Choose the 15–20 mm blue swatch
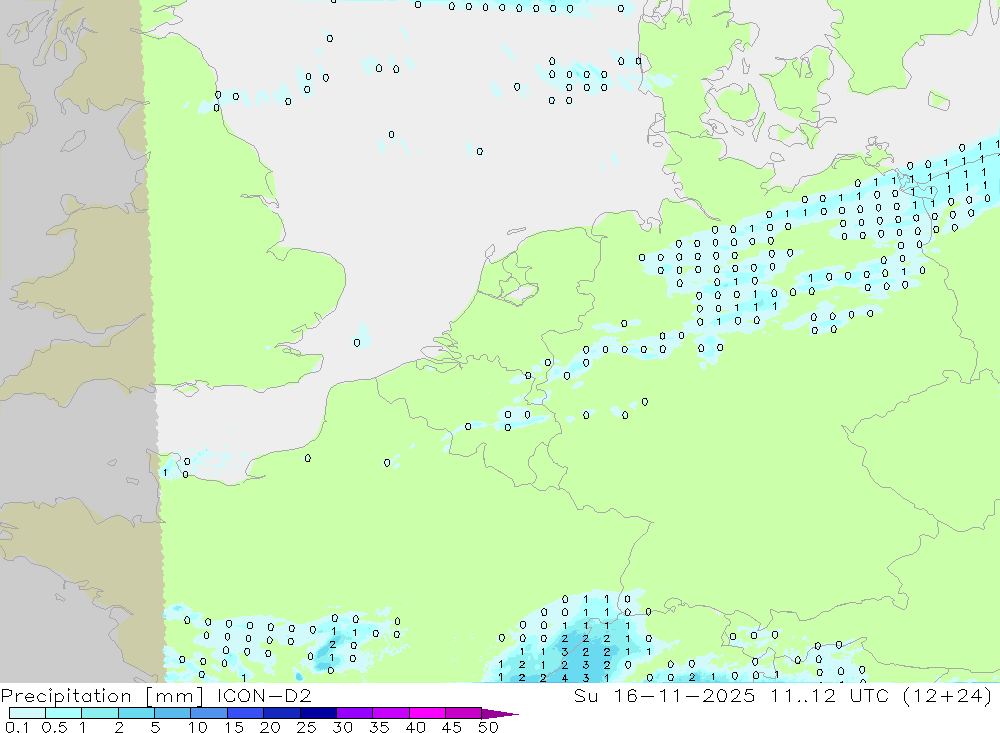 click(245, 713)
